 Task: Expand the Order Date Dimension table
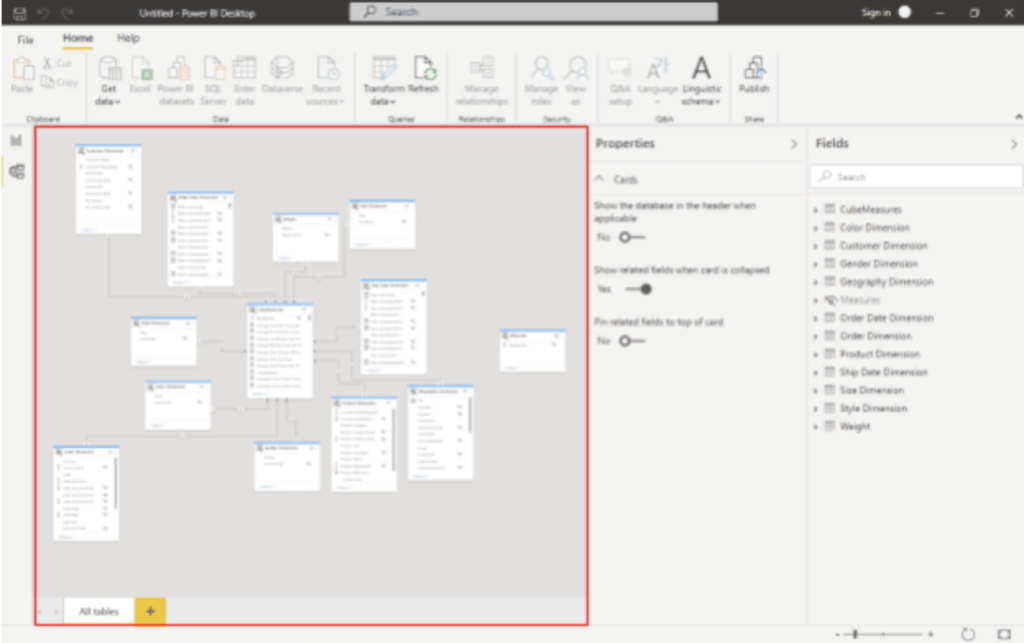click(x=815, y=319)
